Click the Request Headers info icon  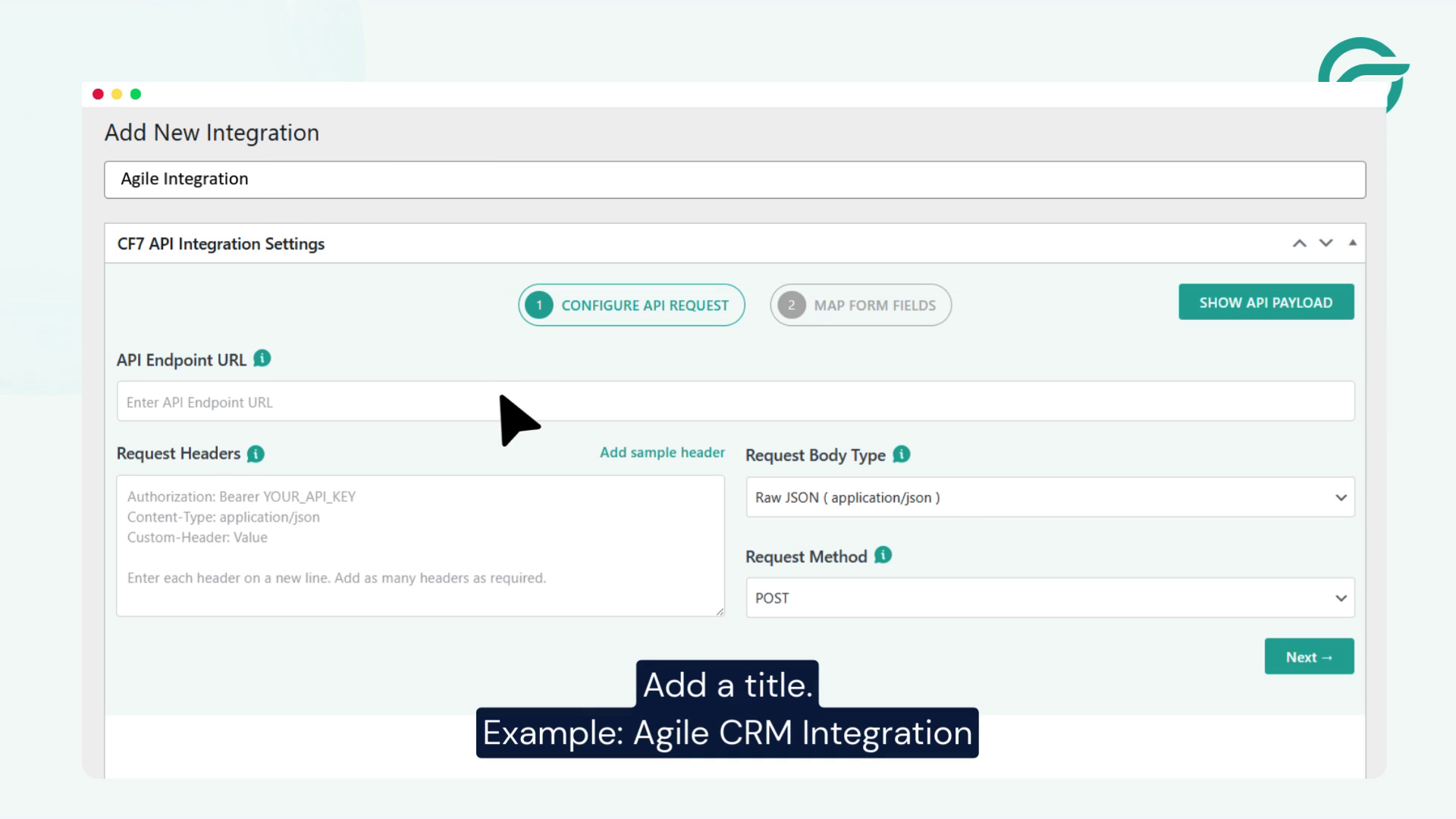256,453
